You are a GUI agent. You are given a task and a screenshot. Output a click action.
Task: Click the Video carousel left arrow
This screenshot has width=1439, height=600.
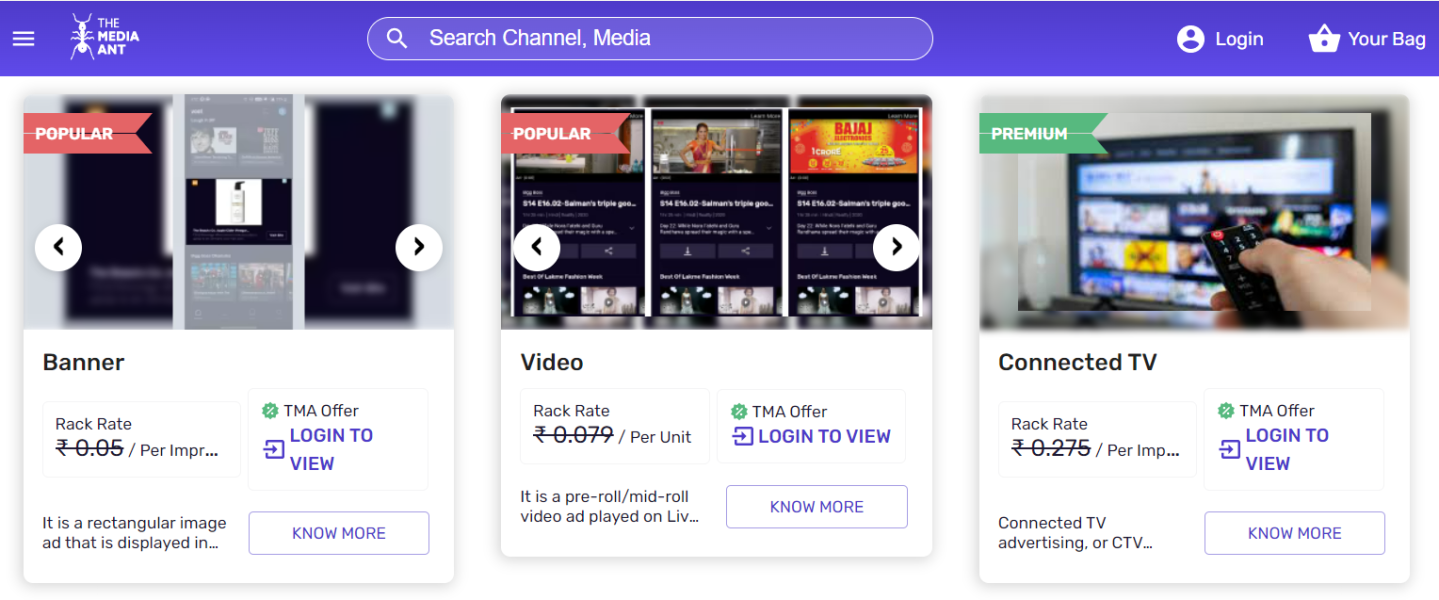(x=537, y=247)
